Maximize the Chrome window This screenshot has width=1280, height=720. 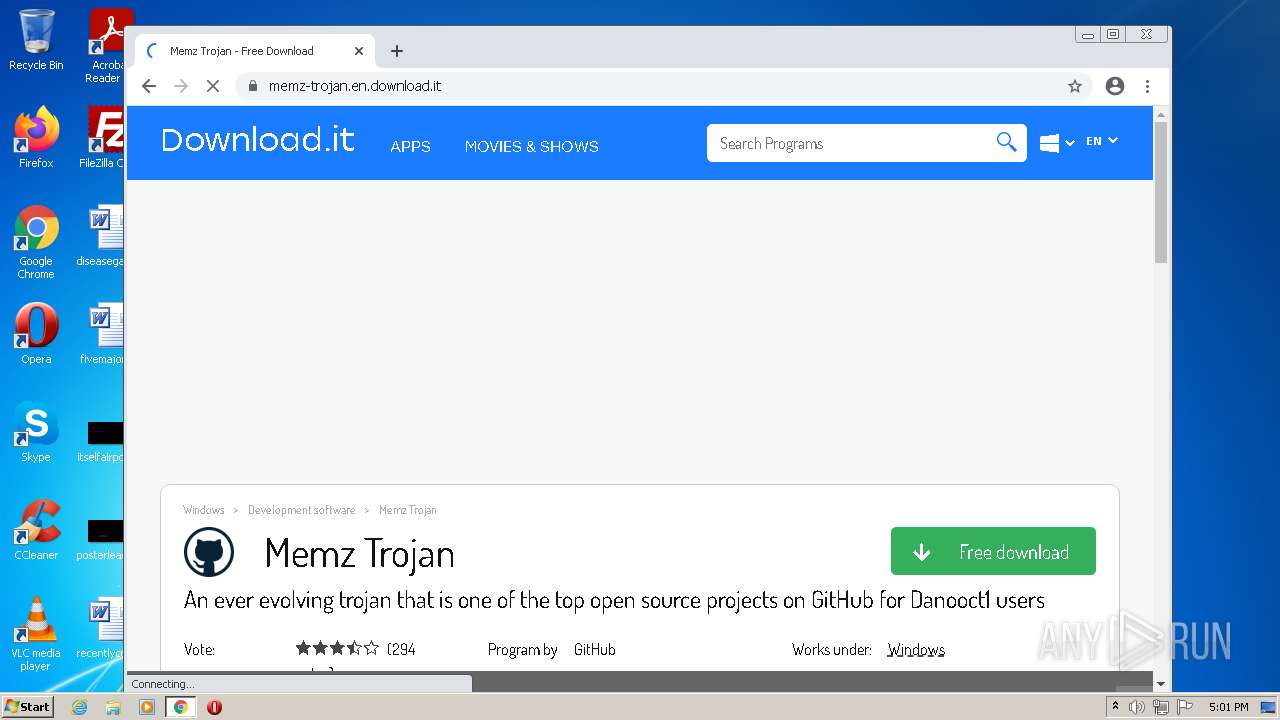click(1113, 34)
